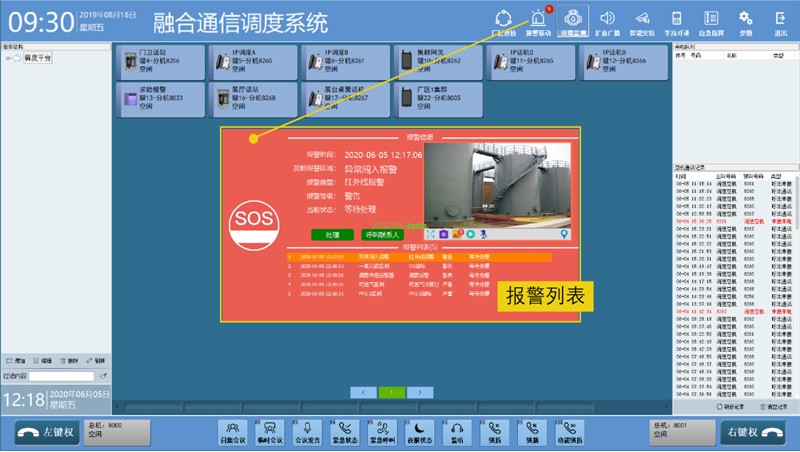Click the fullscreen expand icon under video
This screenshot has width=800, height=452.
pyautogui.click(x=430, y=234)
